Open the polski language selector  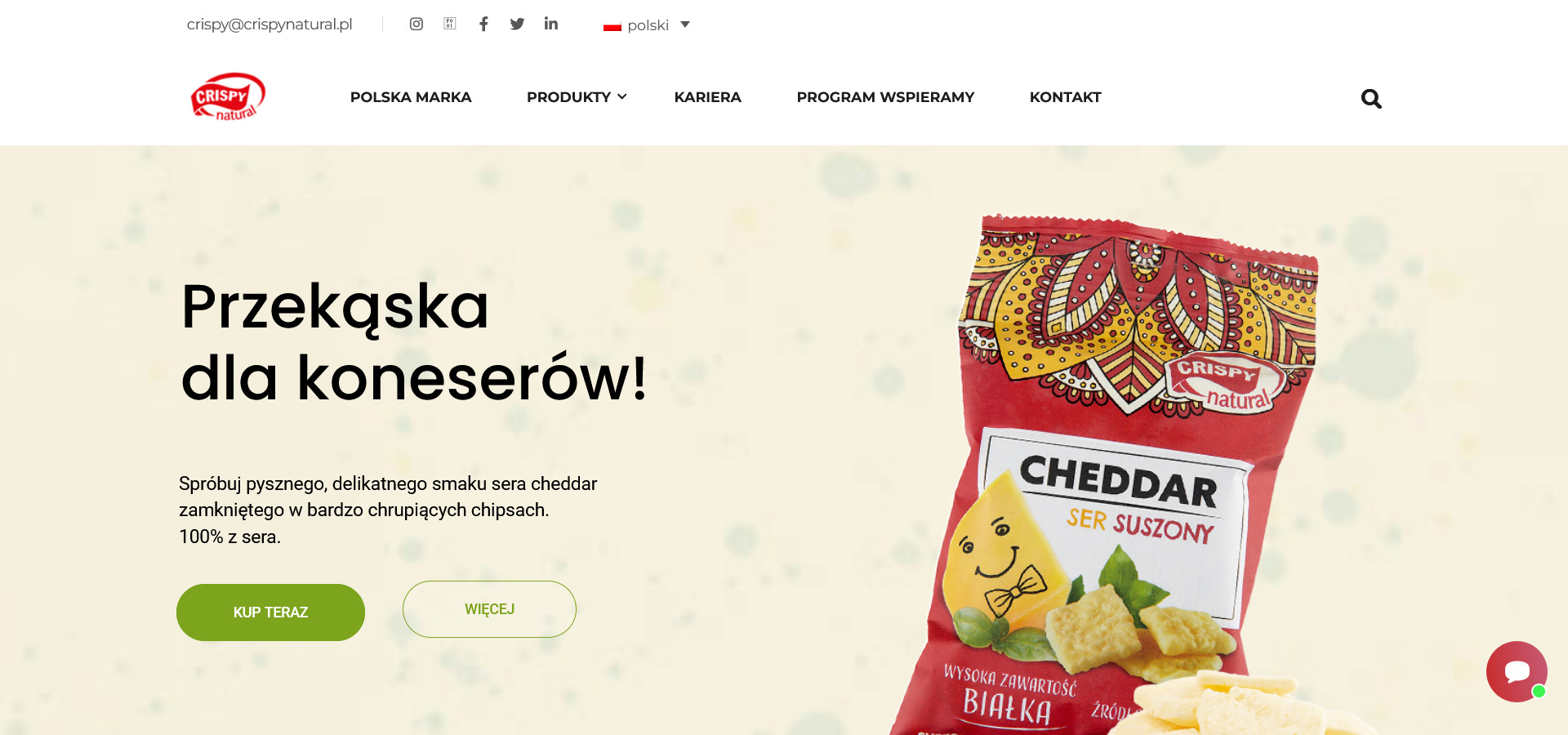coord(647,25)
